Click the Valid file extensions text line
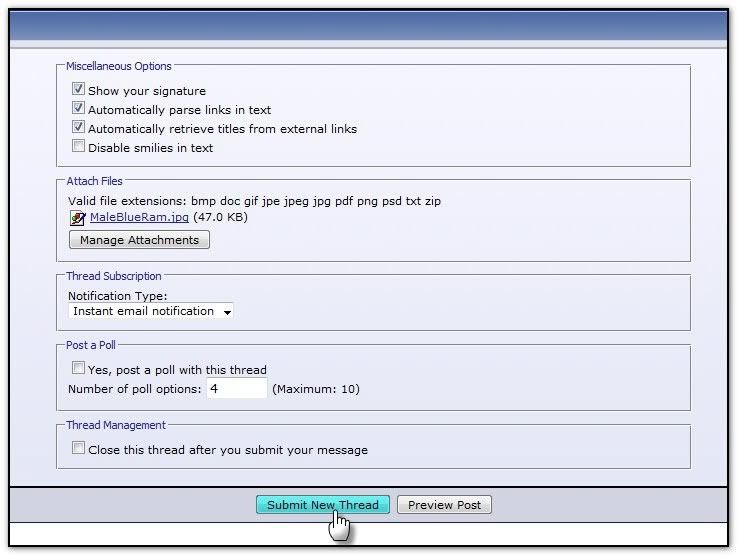 [x=254, y=201]
